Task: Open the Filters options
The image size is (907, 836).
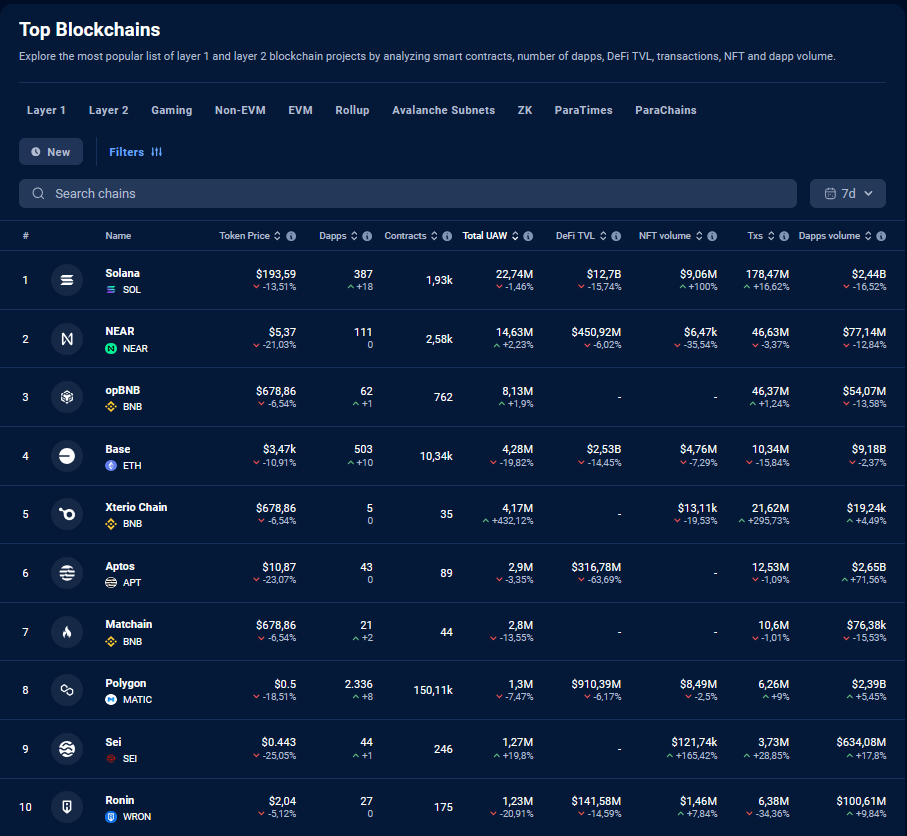Action: 135,152
